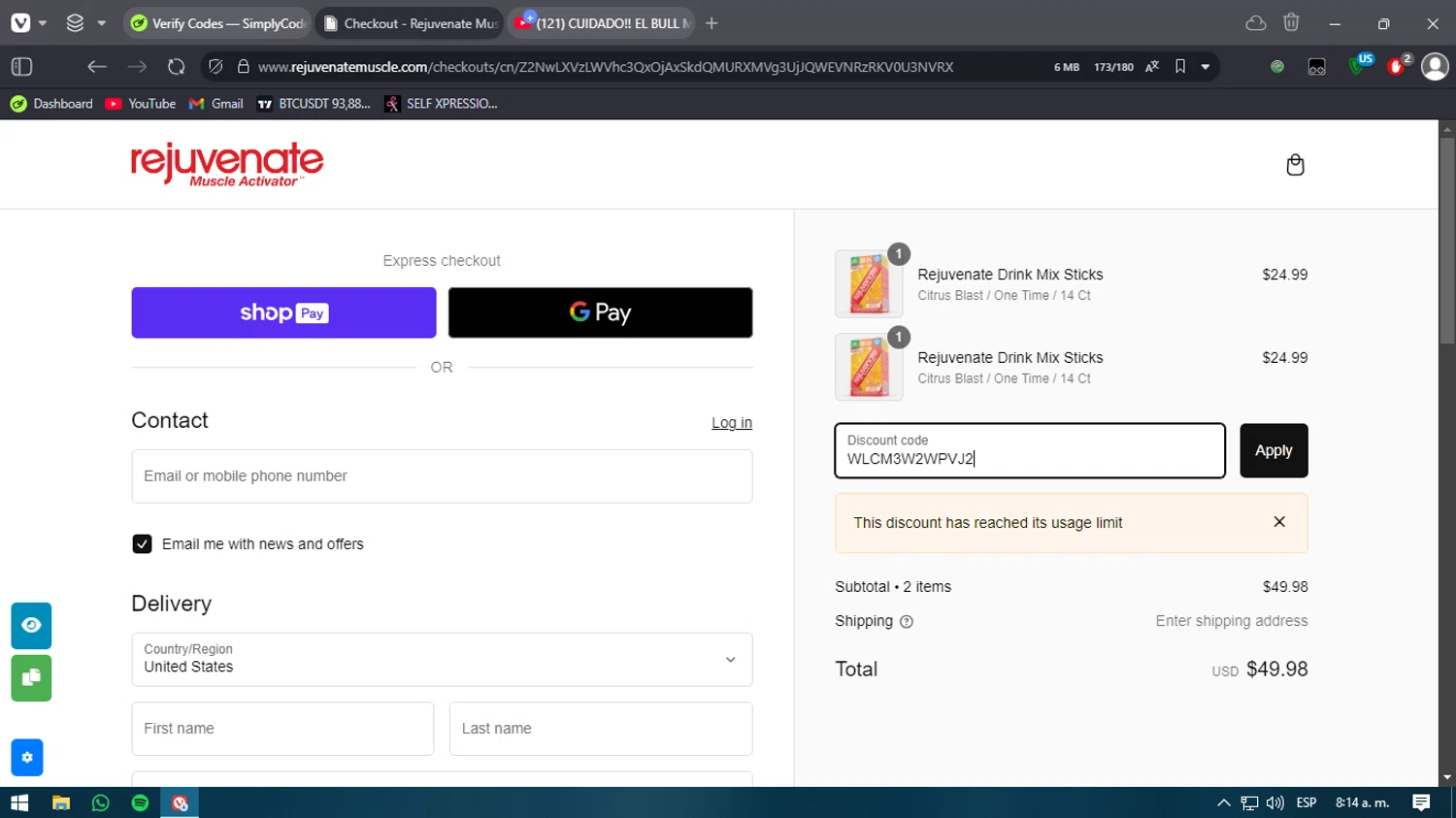
Task: Open the user profile avatar
Action: tap(1435, 67)
